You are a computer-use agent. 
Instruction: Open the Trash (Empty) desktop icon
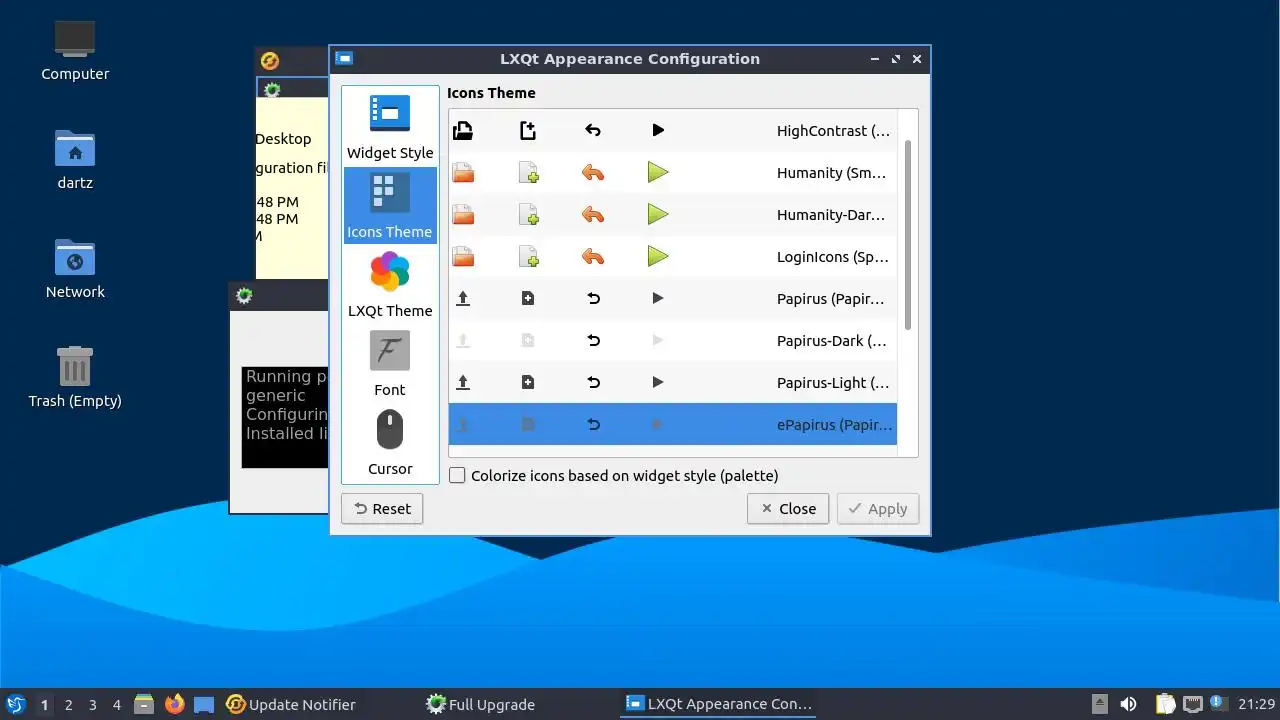tap(75, 379)
